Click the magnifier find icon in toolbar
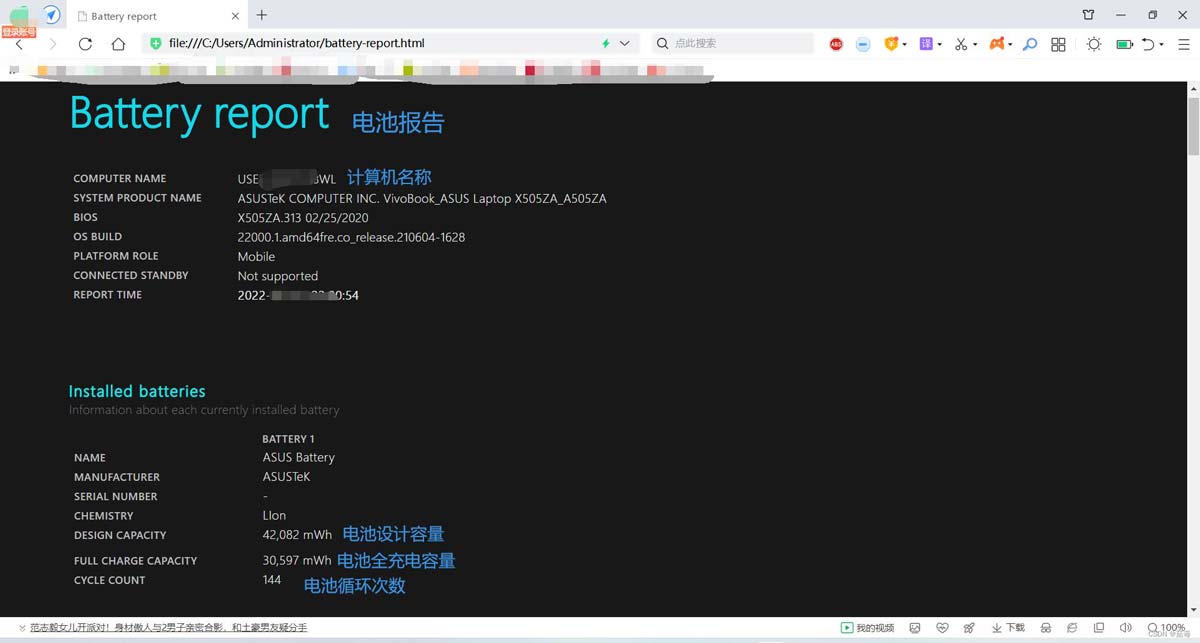The height and width of the screenshot is (643, 1200). (1029, 44)
